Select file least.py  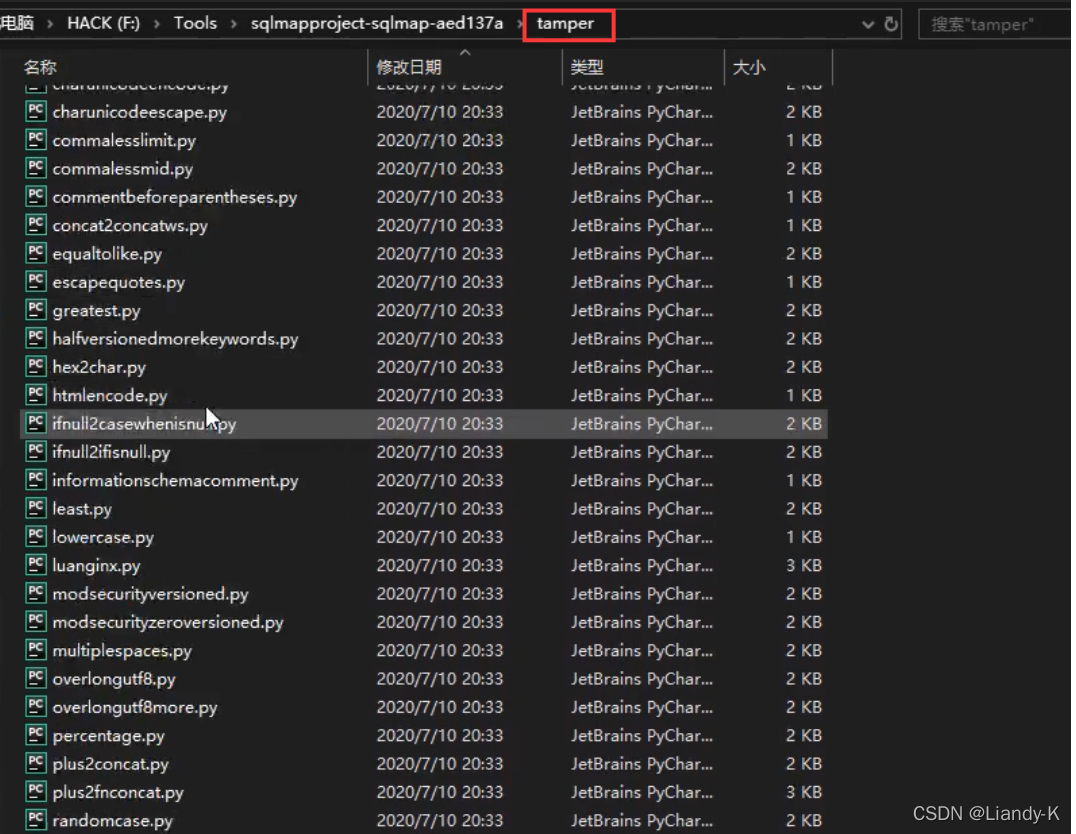(x=82, y=509)
